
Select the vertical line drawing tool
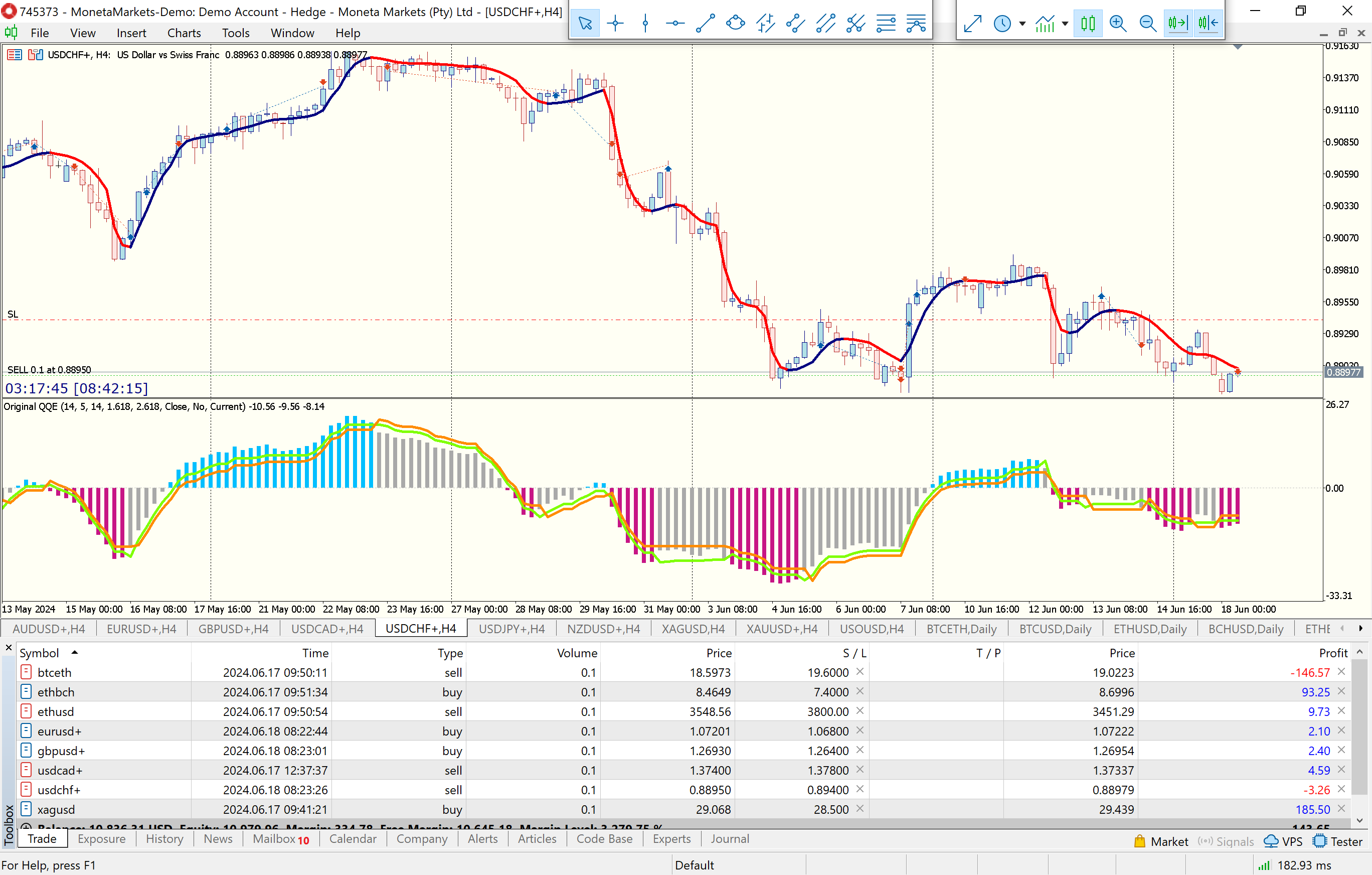(x=645, y=24)
